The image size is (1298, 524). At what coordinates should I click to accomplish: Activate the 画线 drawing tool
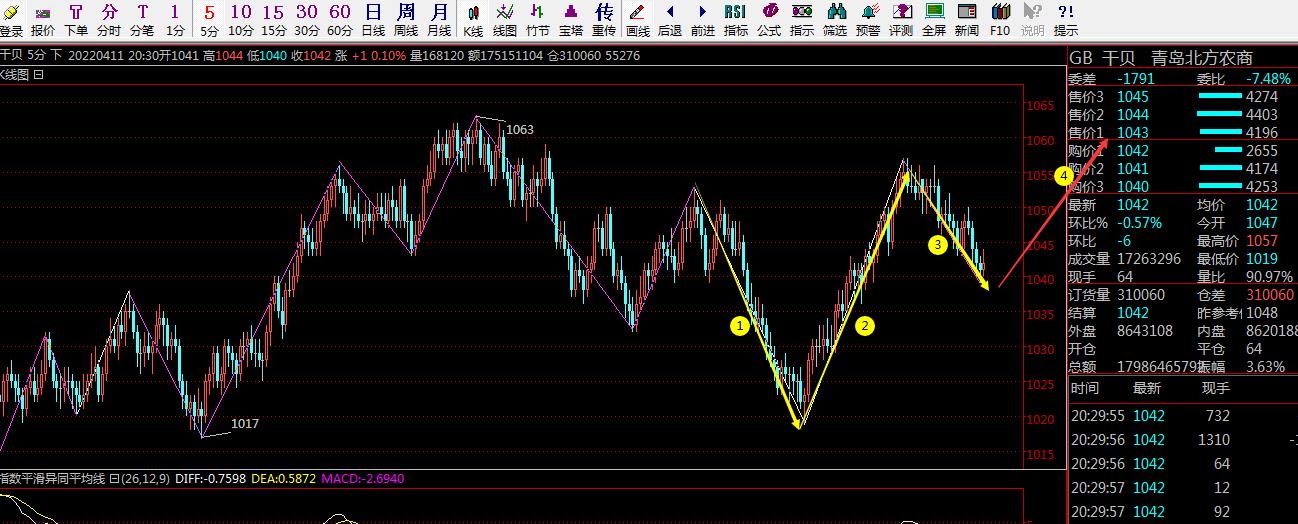[x=637, y=19]
